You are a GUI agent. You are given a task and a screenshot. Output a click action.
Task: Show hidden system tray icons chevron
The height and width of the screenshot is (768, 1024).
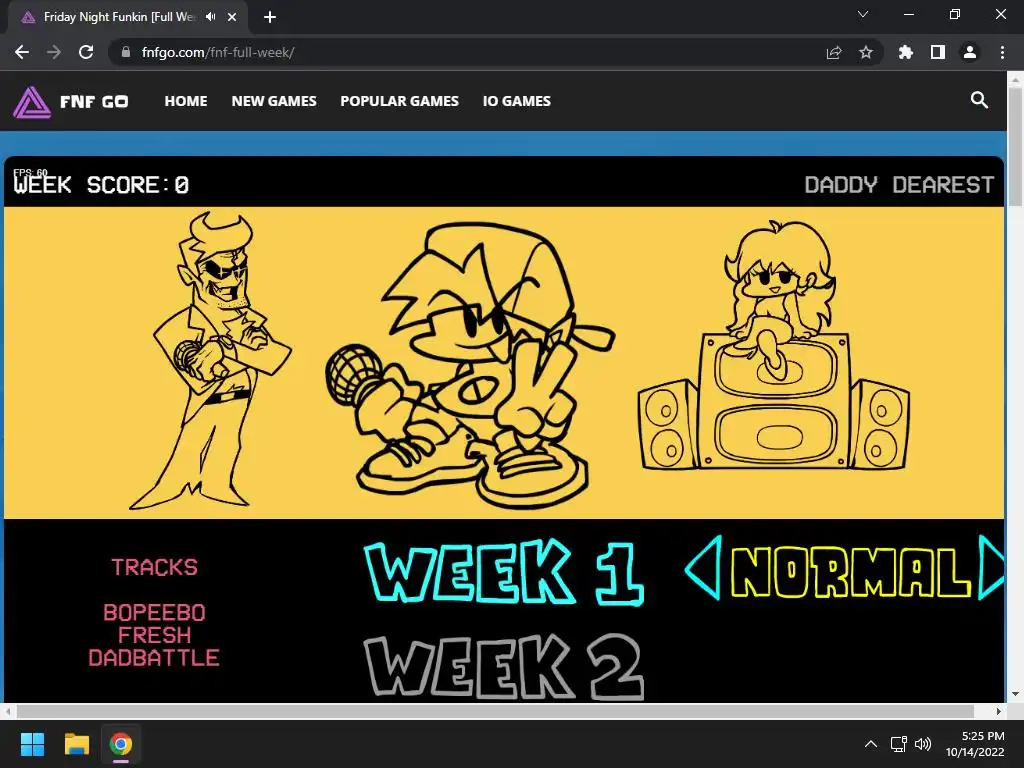tap(871, 744)
